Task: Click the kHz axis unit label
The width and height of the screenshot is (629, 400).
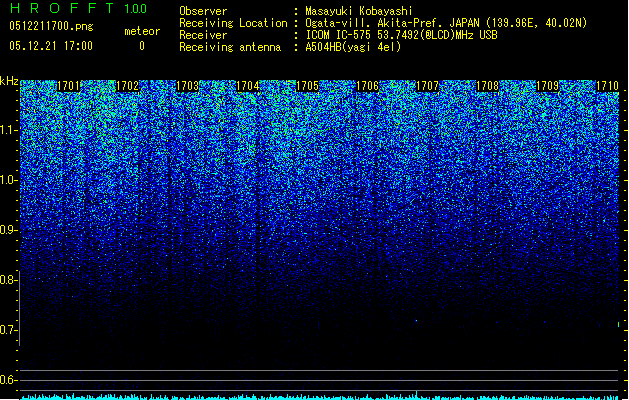Action: click(9, 81)
